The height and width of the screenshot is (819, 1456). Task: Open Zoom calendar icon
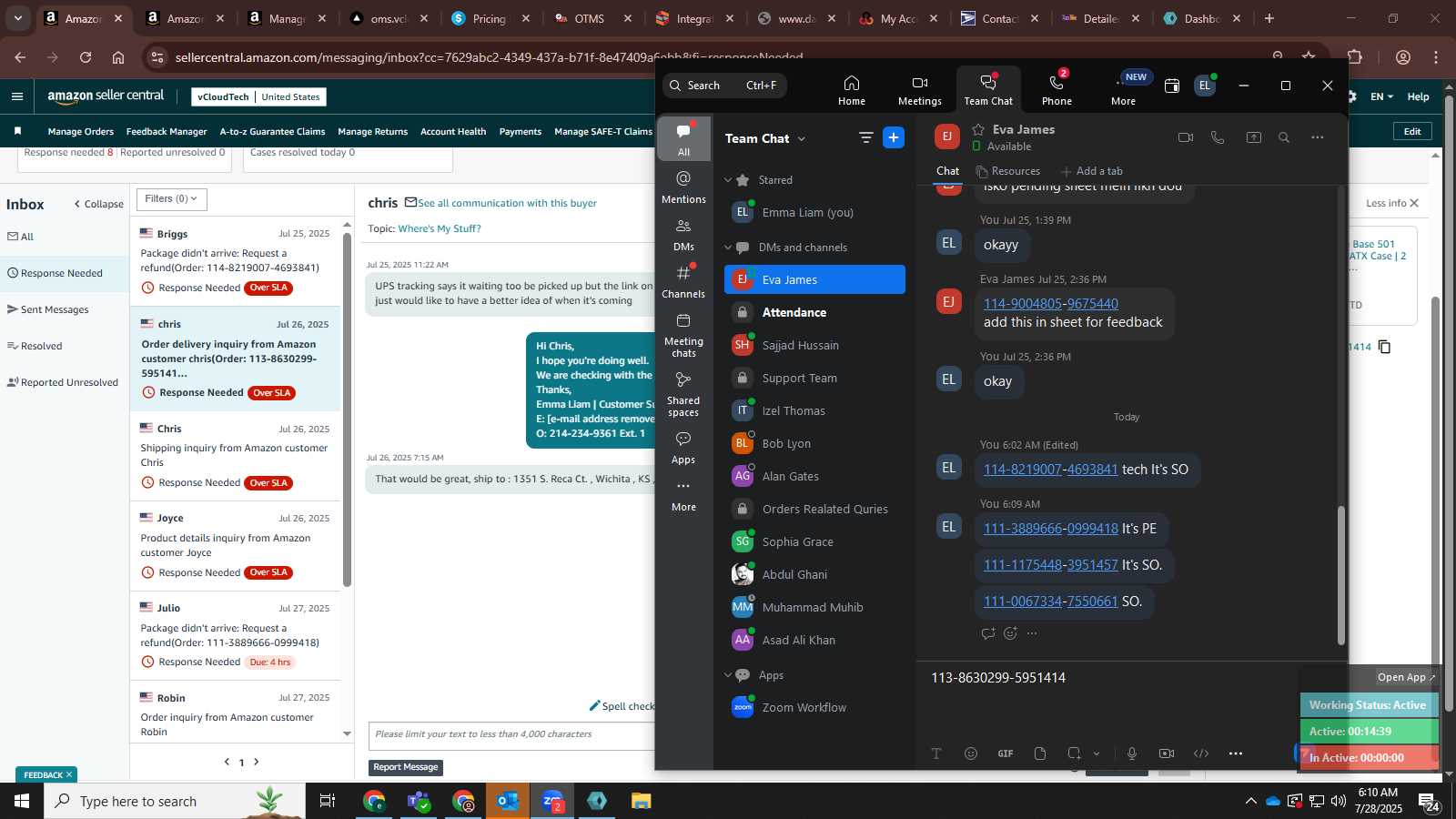point(1172,86)
